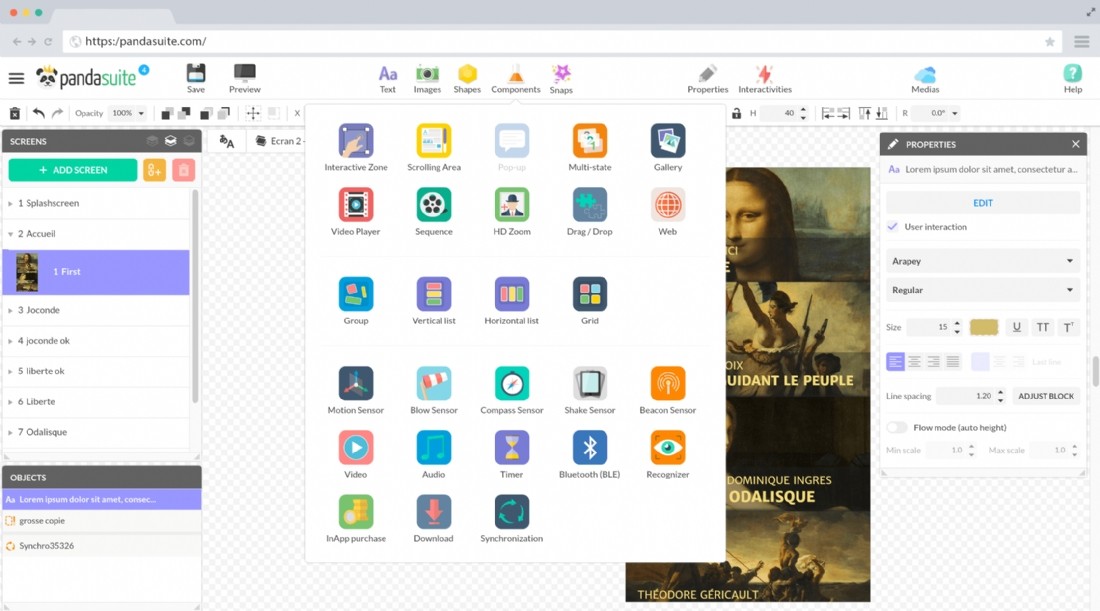This screenshot has width=1100, height=611.
Task: Insert a Grid component
Action: point(589,294)
